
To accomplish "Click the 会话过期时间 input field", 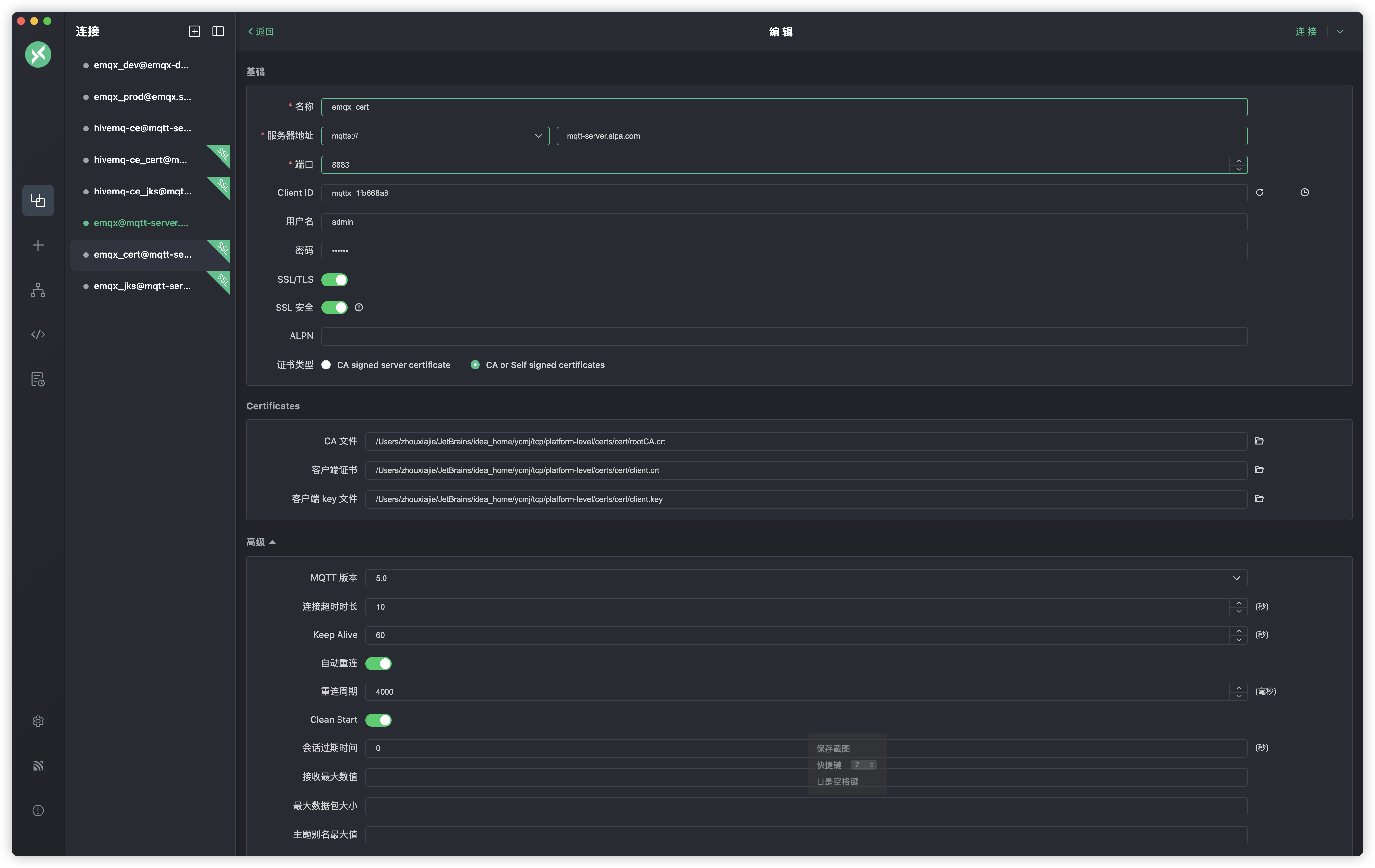I will pos(806,748).
